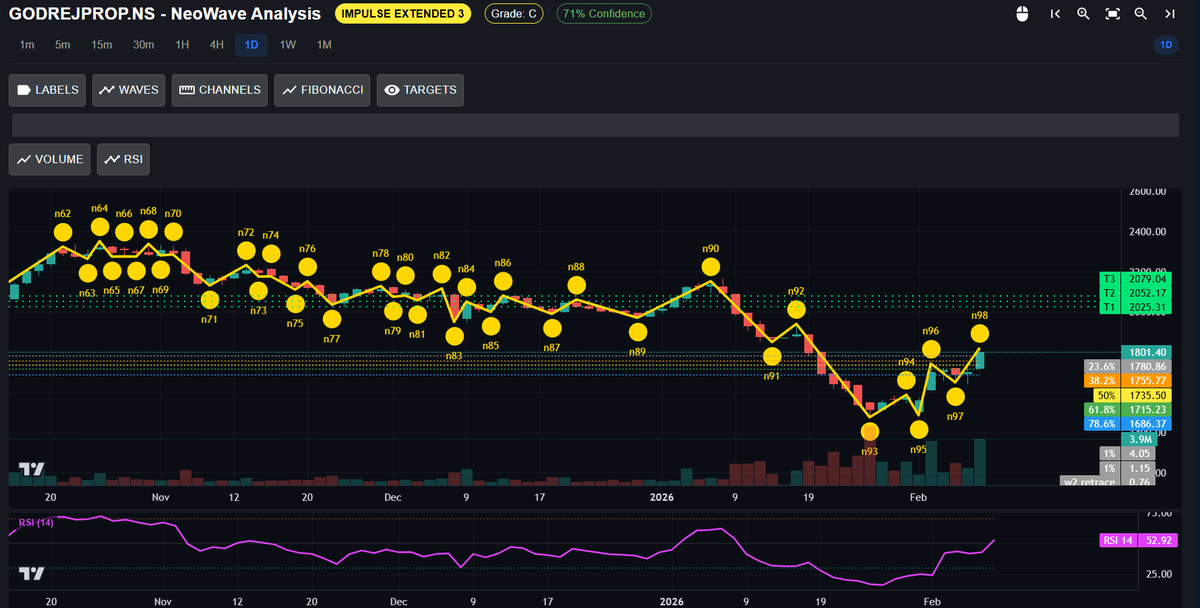The width and height of the screenshot is (1200, 608).
Task: Select wave point marker n71
Action: pos(209,299)
